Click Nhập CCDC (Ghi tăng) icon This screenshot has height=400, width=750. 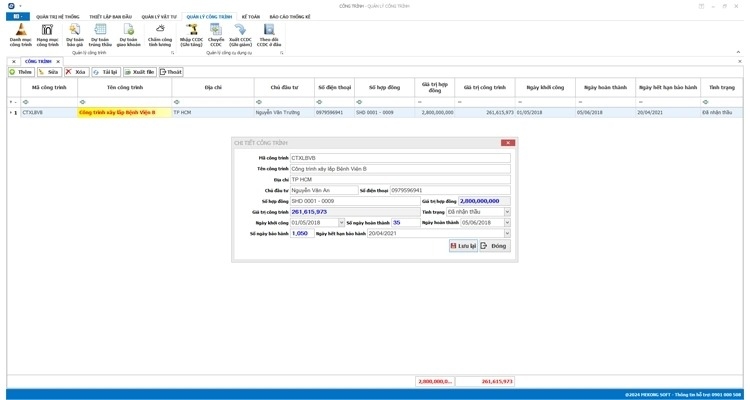click(191, 35)
